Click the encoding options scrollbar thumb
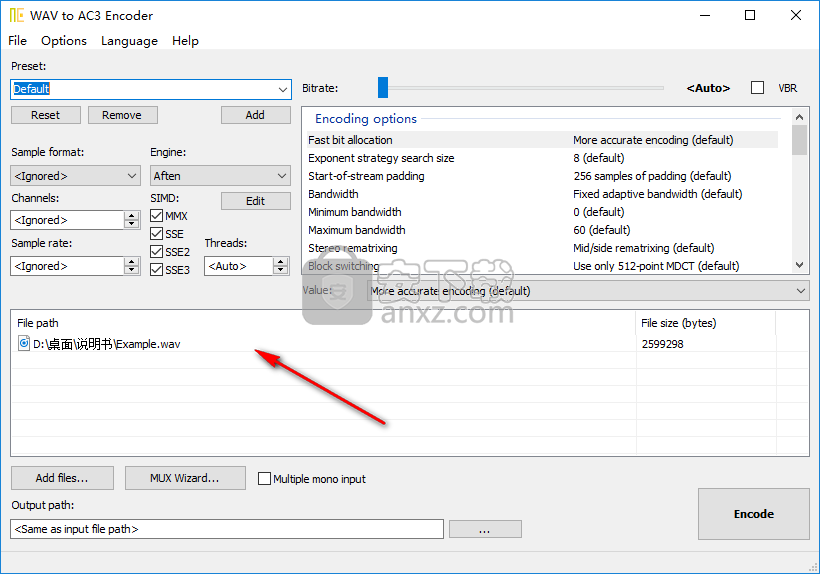This screenshot has width=820, height=574. click(799, 141)
